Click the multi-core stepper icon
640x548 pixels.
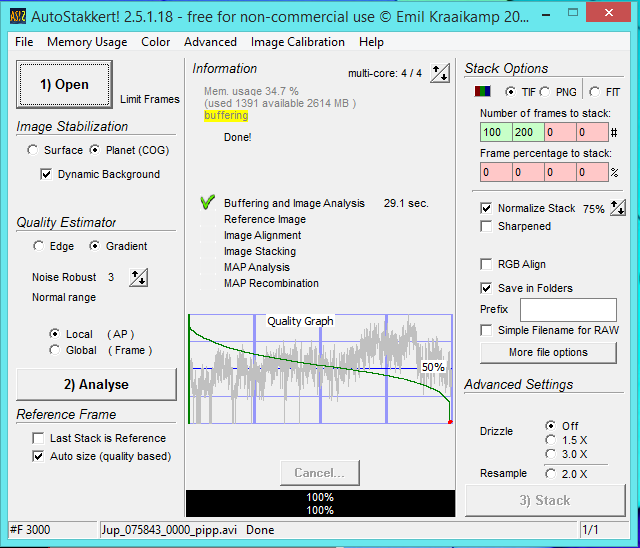(x=440, y=73)
